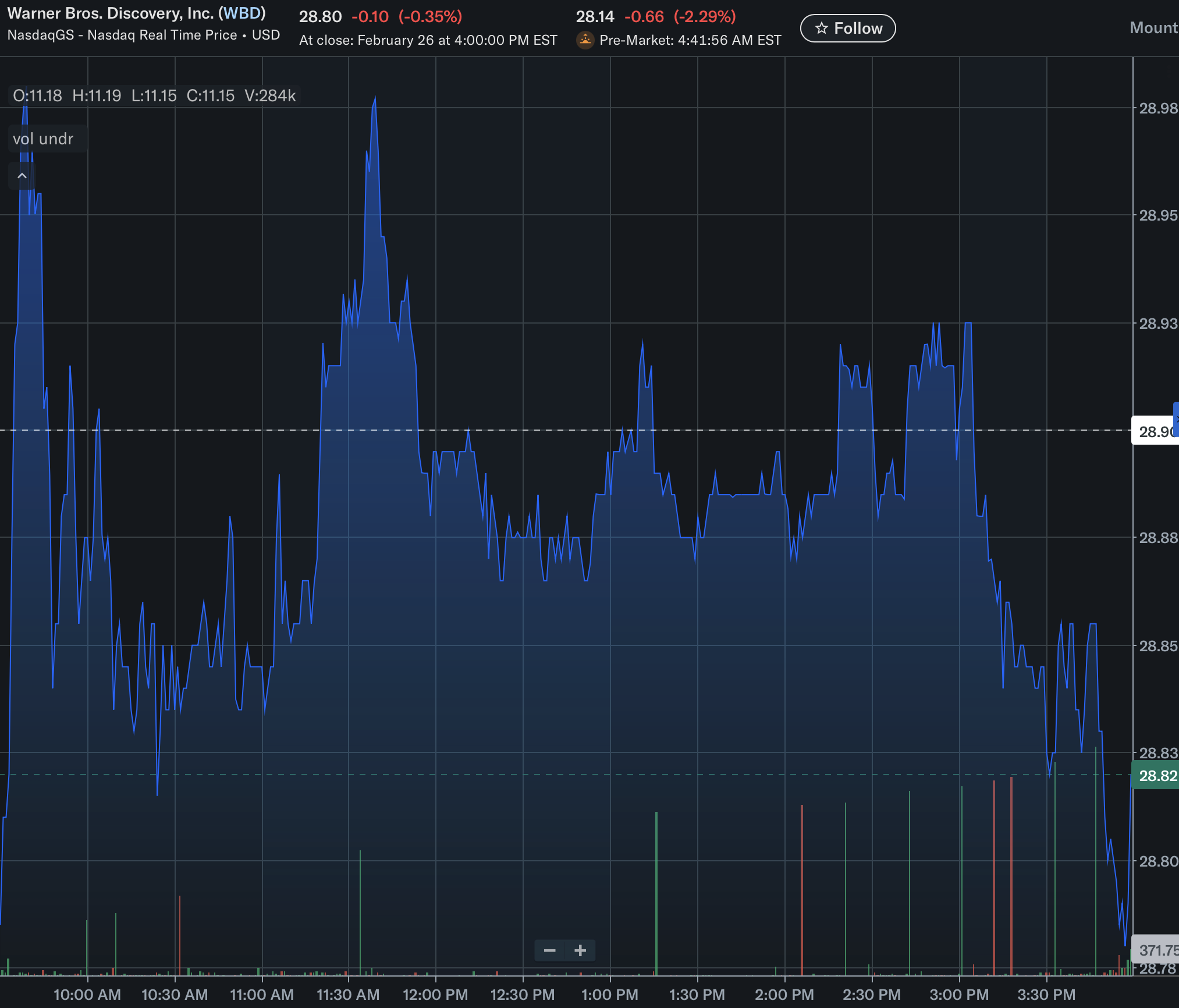Zoom out the chart with minus icon
The height and width of the screenshot is (1008, 1179).
click(549, 951)
